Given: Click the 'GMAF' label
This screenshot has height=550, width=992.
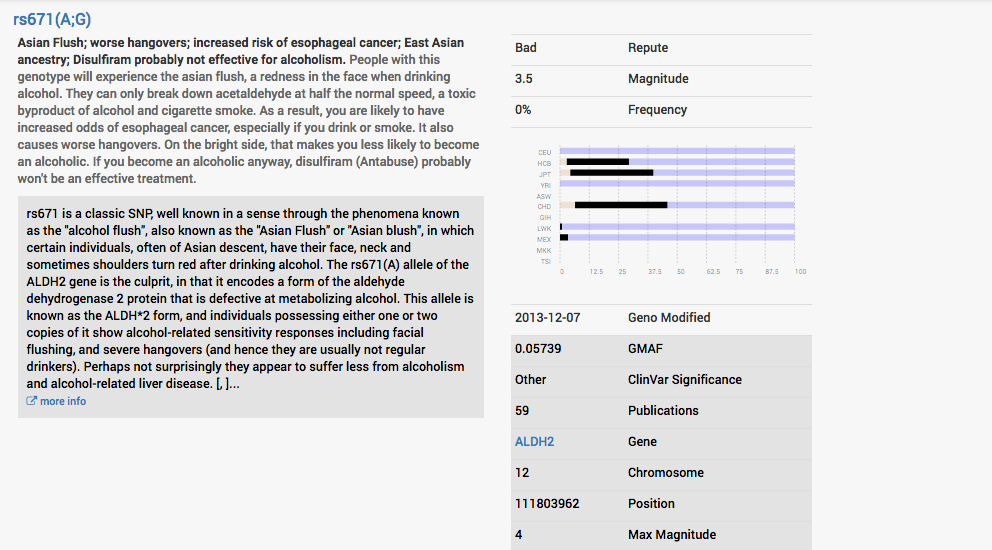Looking at the screenshot, I should click(645, 349).
